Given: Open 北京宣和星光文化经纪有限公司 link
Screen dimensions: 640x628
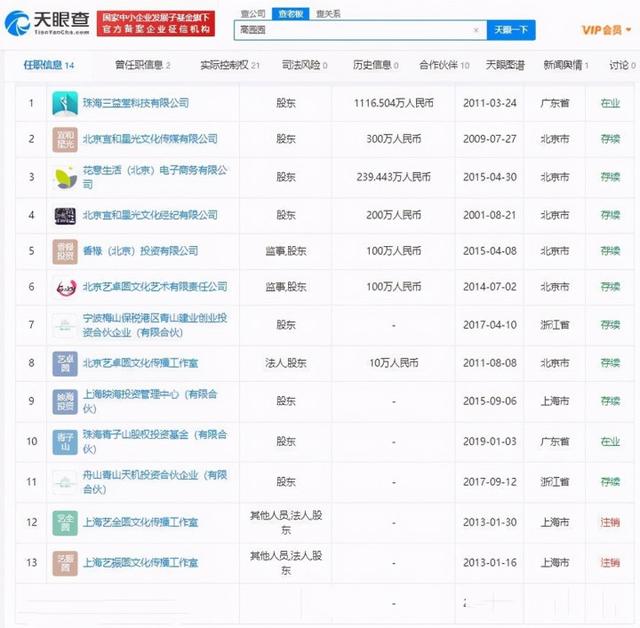Looking at the screenshot, I should pos(150,215).
